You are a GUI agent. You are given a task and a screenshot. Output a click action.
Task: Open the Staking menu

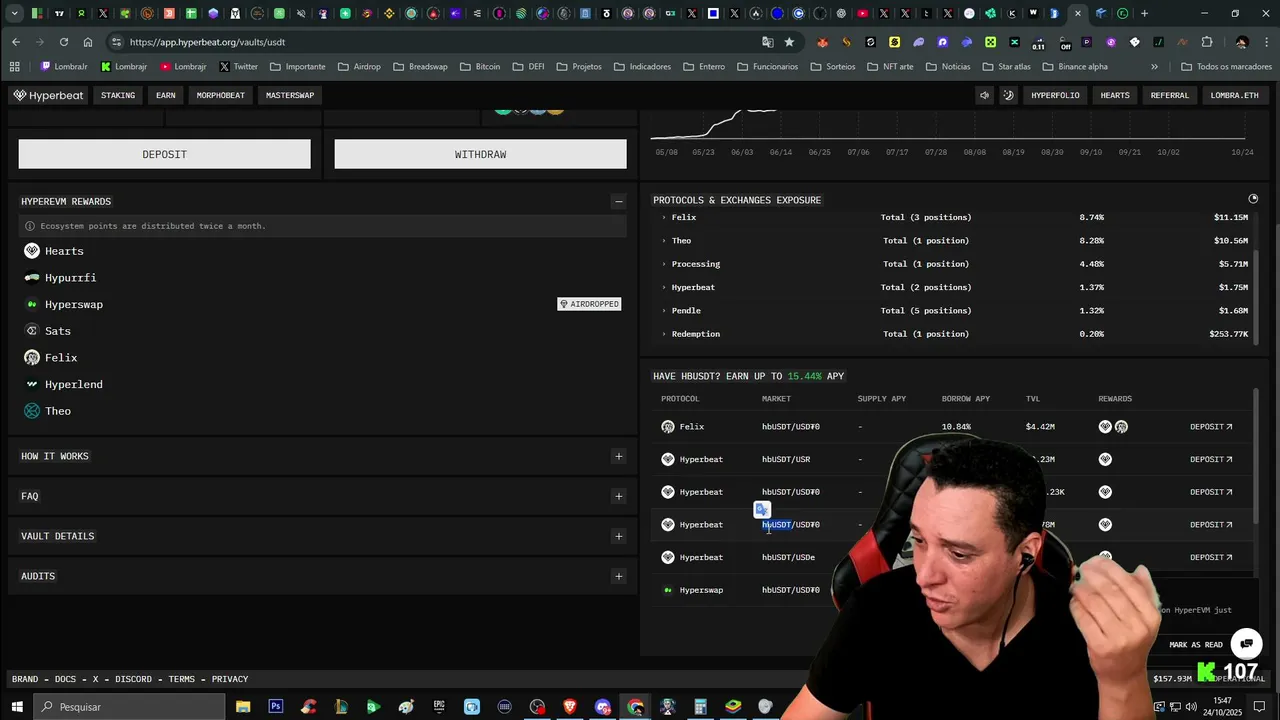pyautogui.click(x=118, y=95)
